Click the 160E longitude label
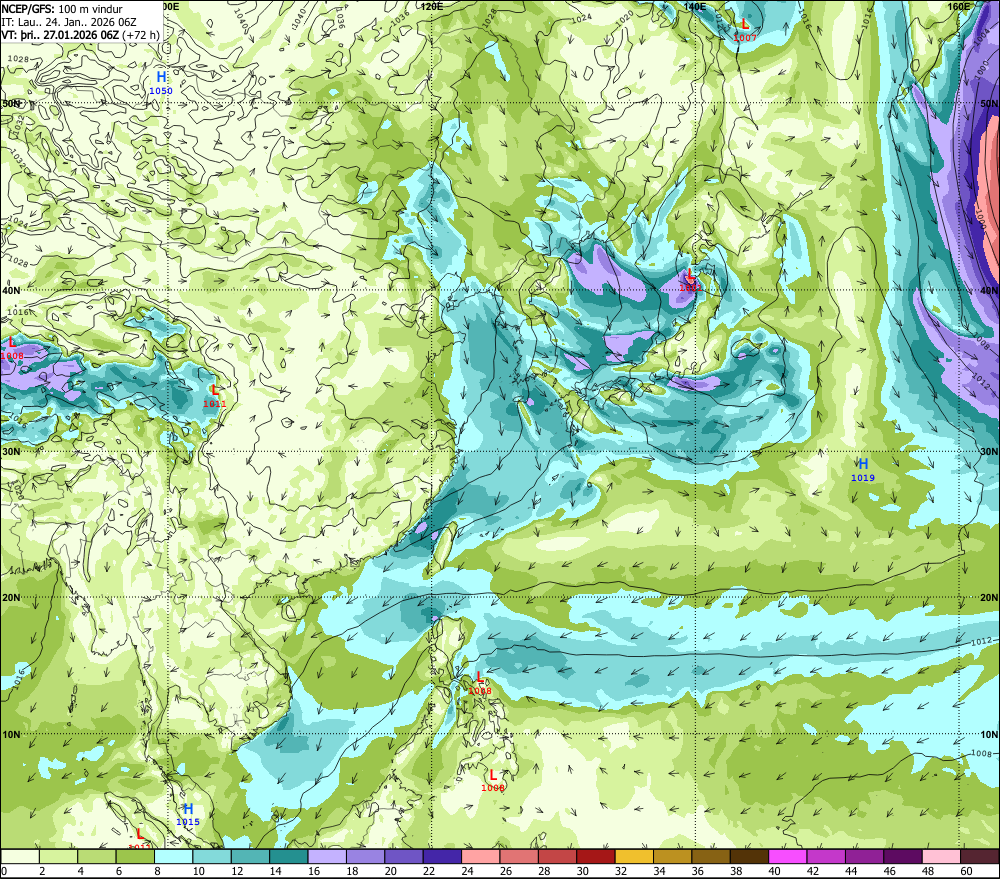1000x879 pixels. 959,6
